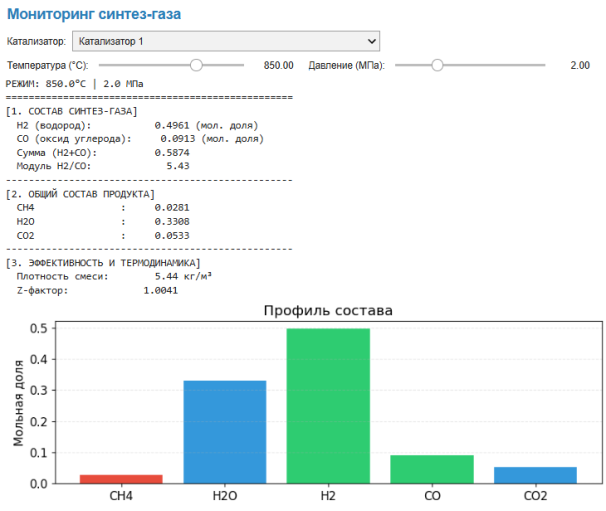This screenshot has width=606, height=511.
Task: Select the temperature value 850.00
Action: point(278,65)
